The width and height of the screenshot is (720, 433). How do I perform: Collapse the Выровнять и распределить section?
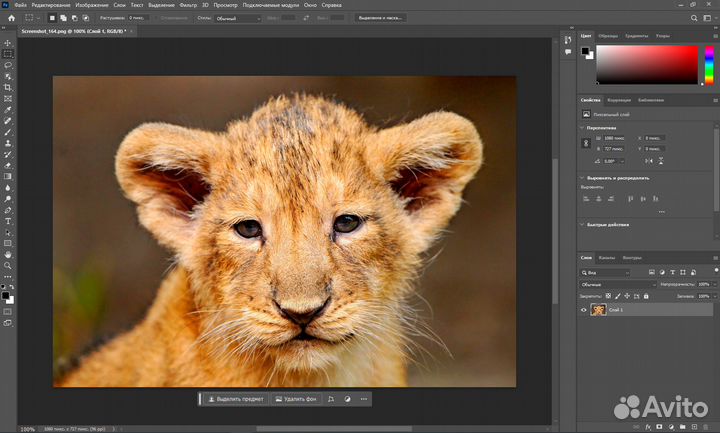(x=582, y=178)
